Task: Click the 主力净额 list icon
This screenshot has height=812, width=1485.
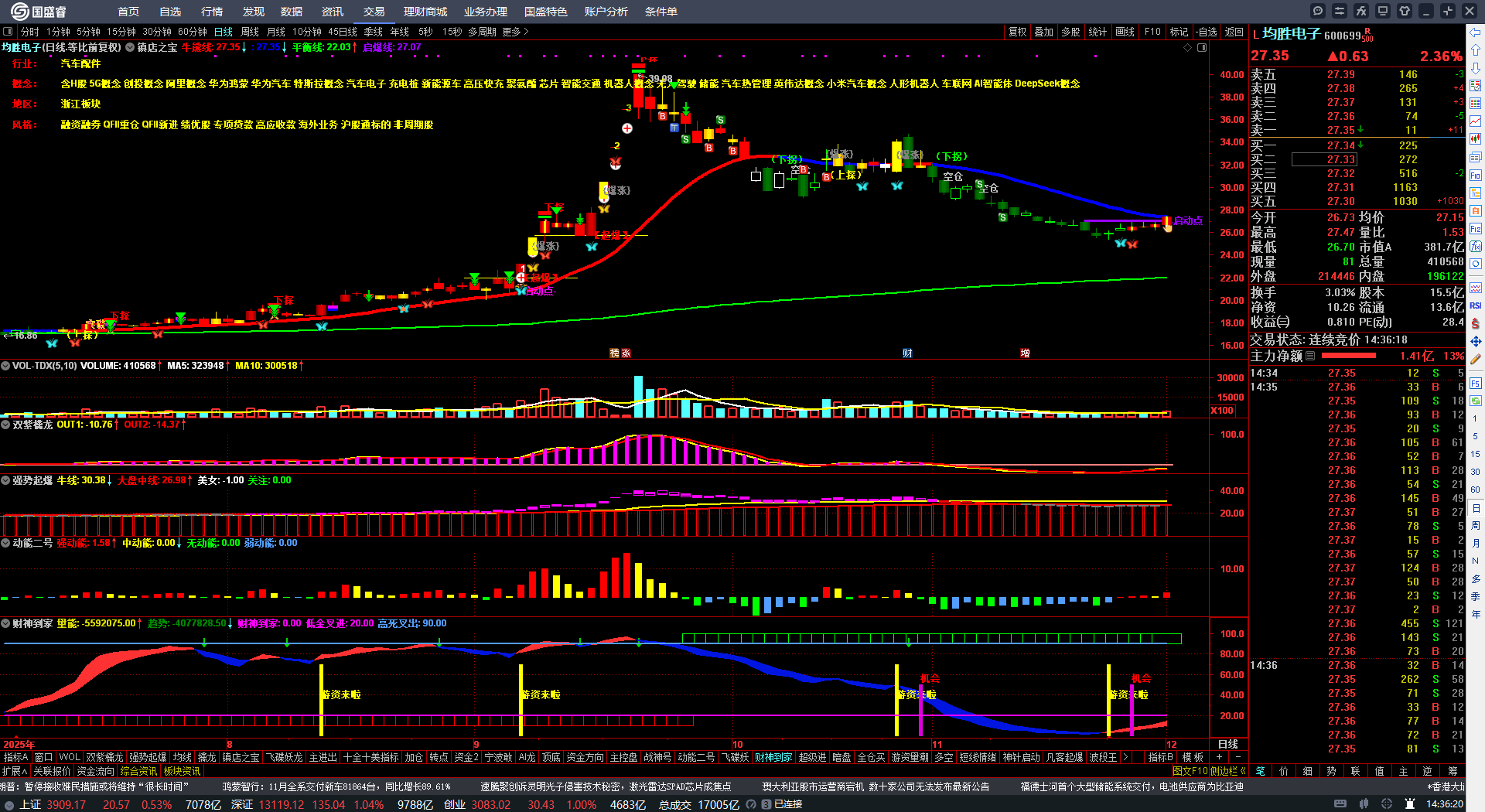Action: tap(1310, 356)
